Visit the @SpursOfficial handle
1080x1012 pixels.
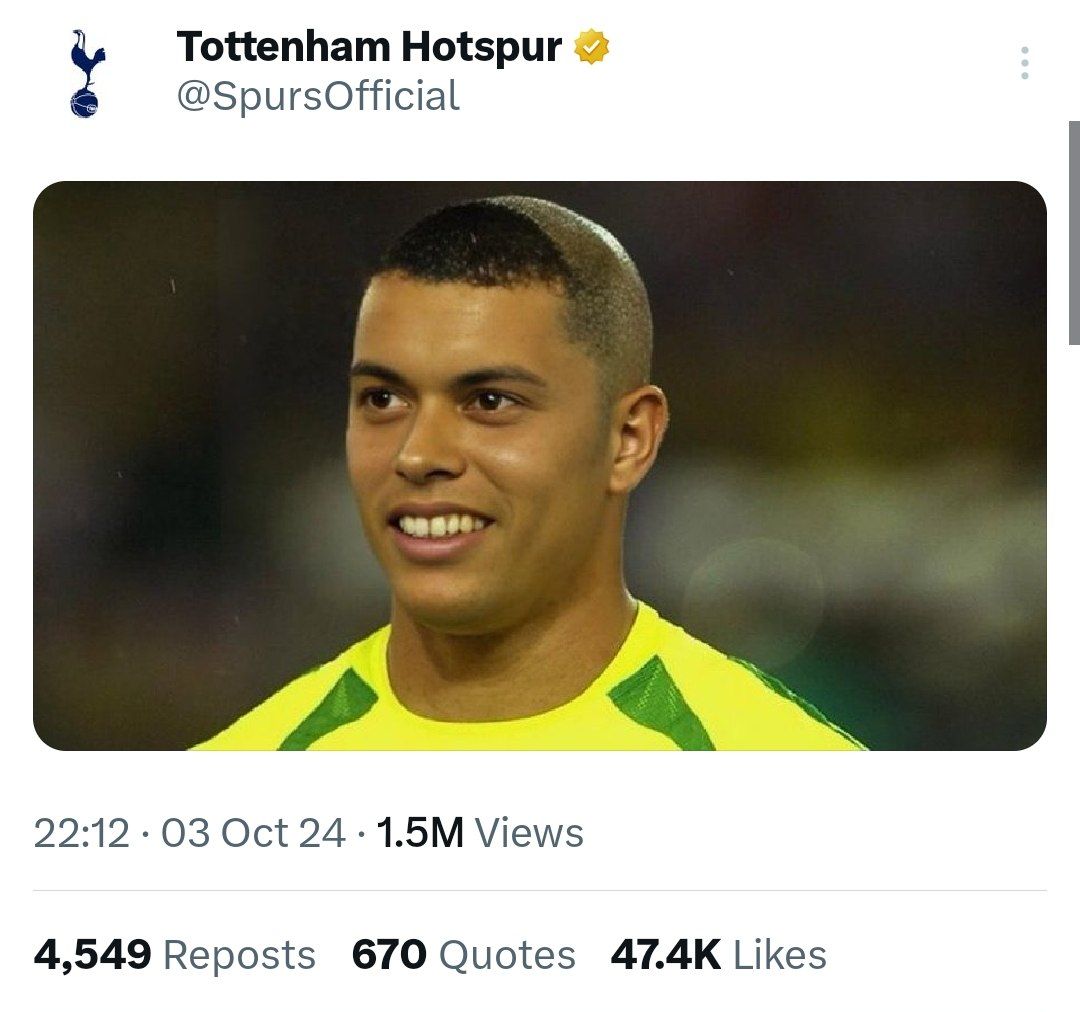(318, 96)
